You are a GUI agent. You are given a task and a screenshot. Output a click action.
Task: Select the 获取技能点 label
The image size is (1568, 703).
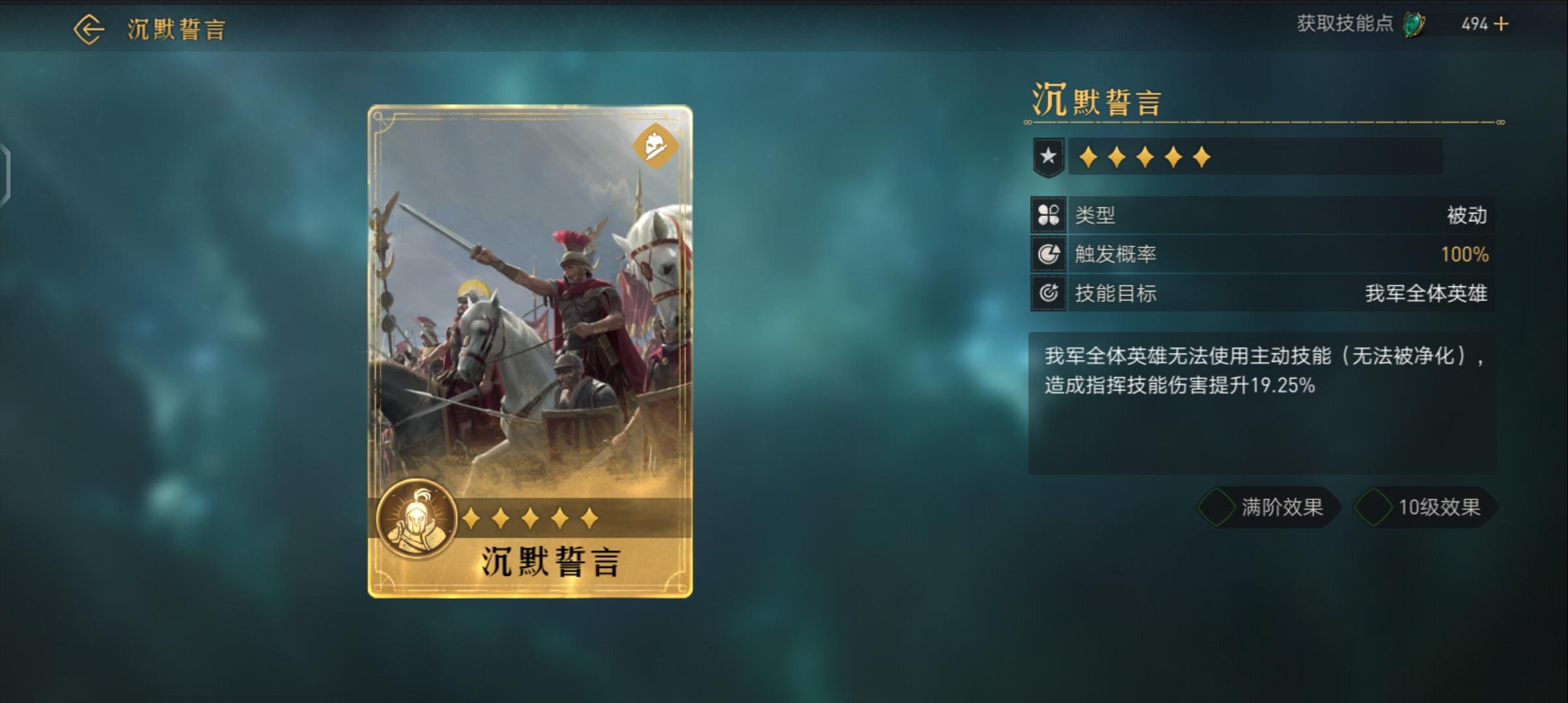[x=1345, y=24]
